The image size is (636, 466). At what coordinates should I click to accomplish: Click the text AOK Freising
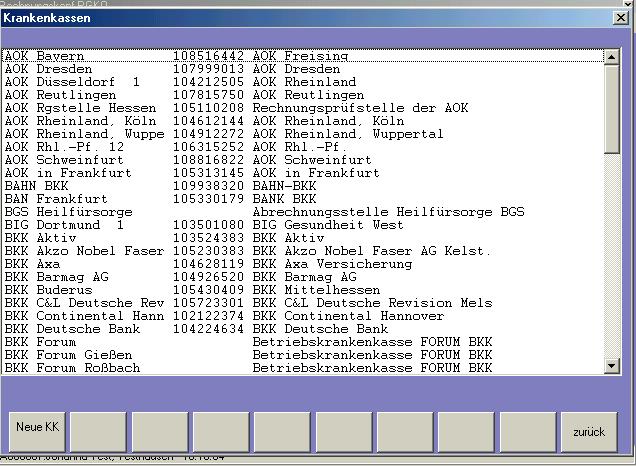[300, 56]
